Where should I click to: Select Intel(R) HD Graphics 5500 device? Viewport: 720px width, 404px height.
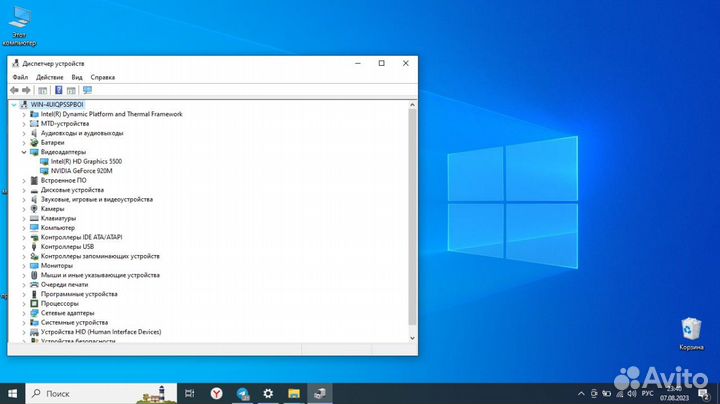[86, 161]
